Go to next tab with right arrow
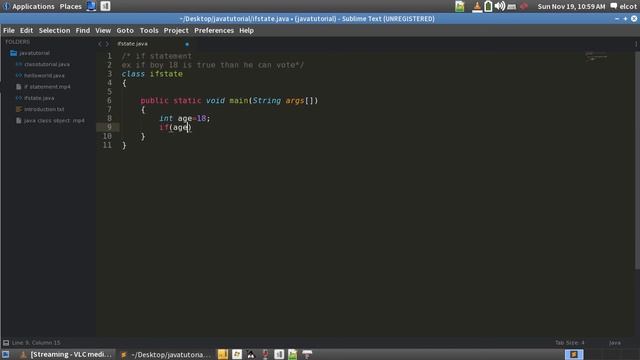 coord(107,44)
